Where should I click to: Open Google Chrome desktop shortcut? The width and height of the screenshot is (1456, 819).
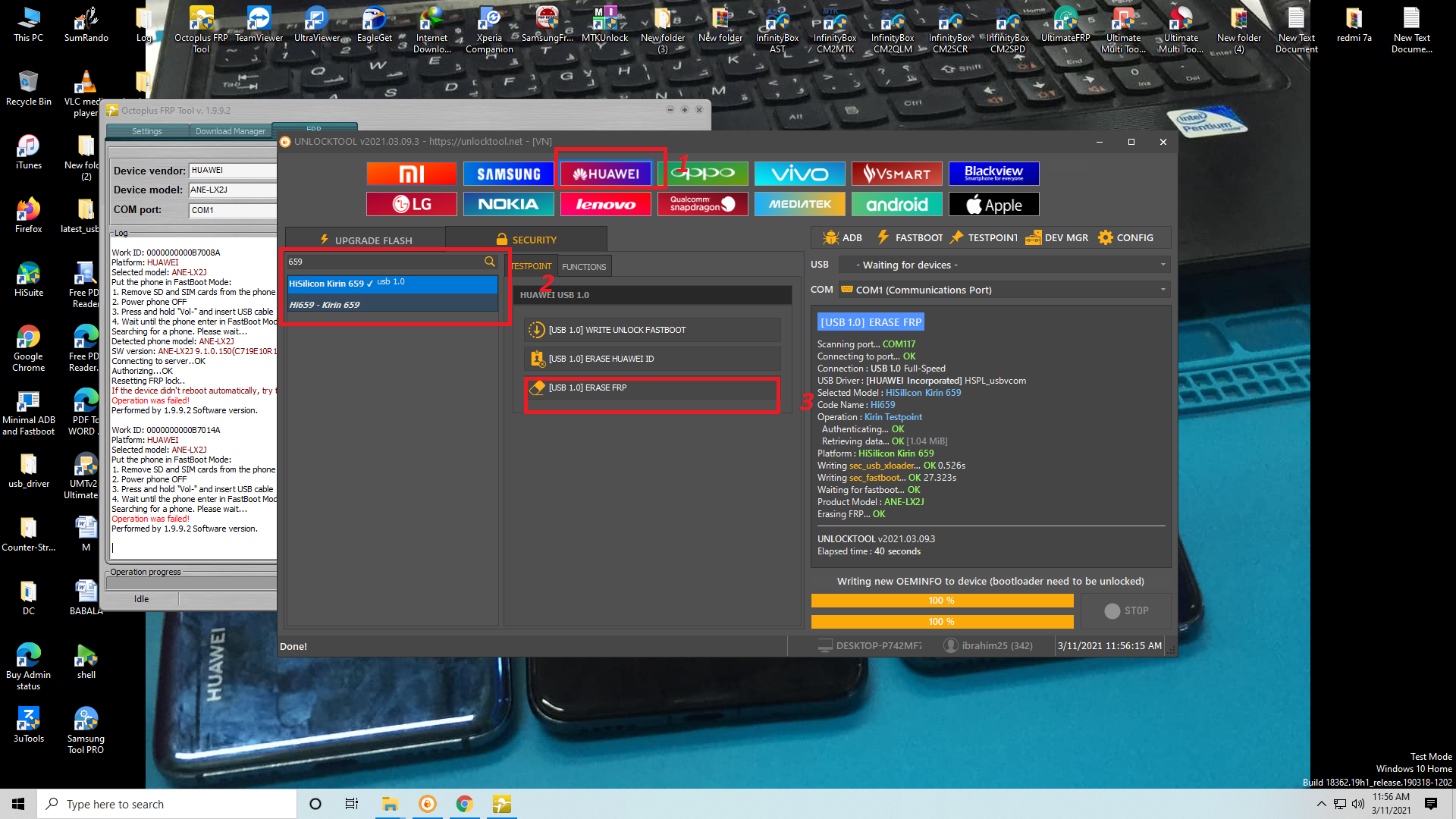click(x=28, y=349)
